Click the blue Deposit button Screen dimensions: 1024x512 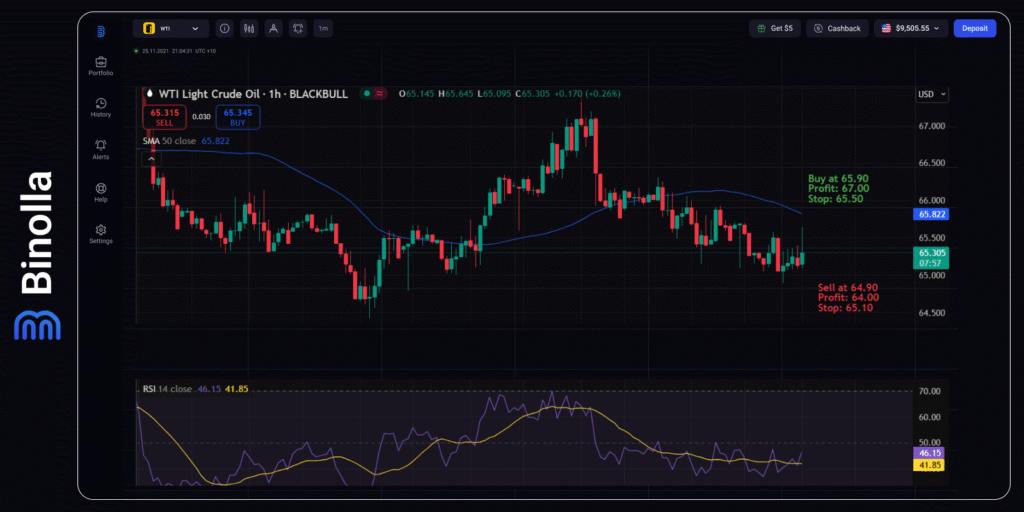pyautogui.click(x=974, y=29)
